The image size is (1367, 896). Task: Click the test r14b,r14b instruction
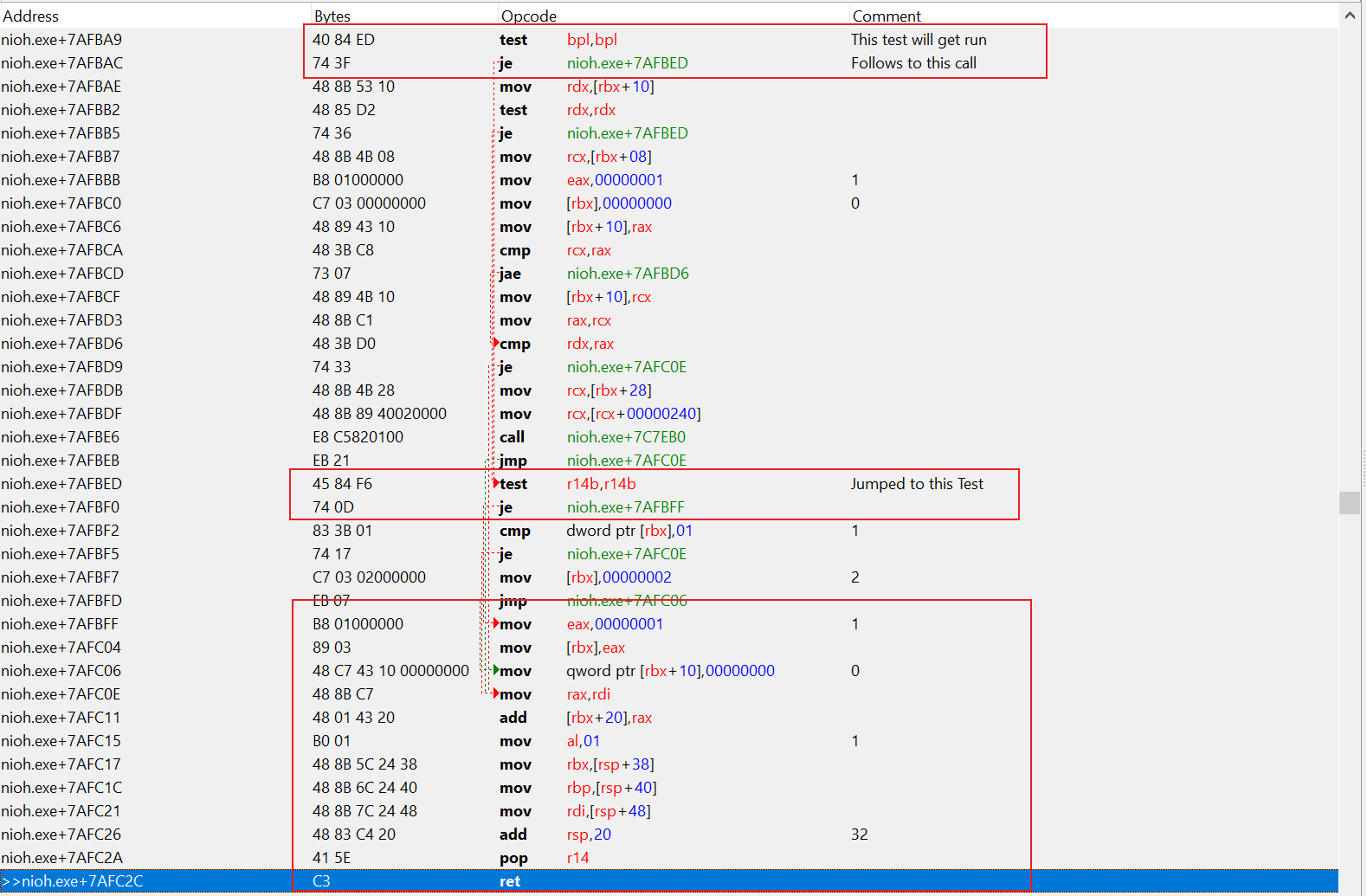click(x=601, y=484)
